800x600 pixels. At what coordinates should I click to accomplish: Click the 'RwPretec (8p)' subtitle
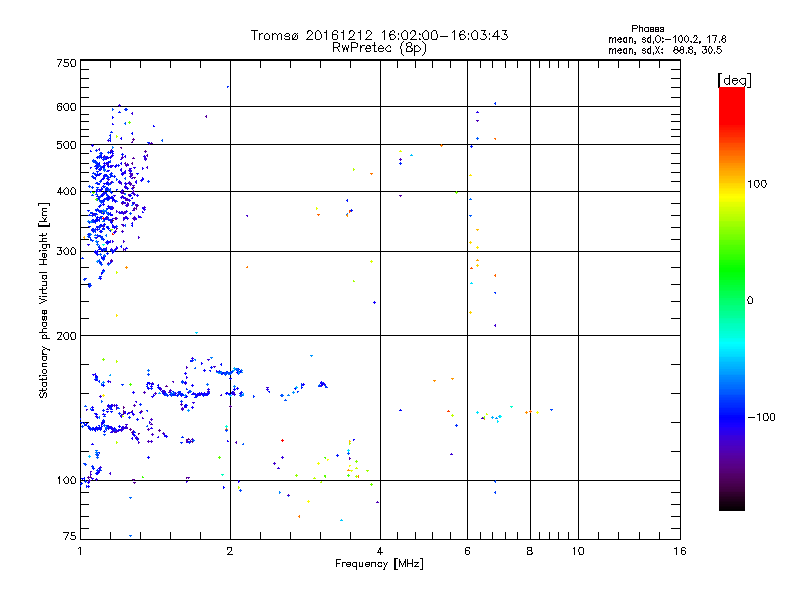coord(379,48)
